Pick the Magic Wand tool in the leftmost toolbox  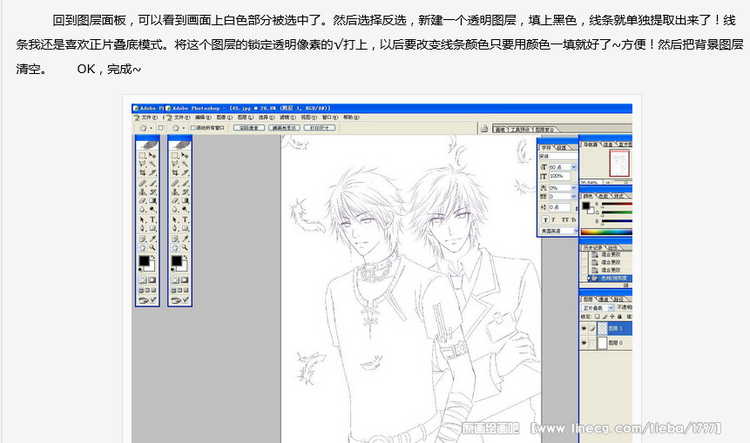(x=153, y=163)
